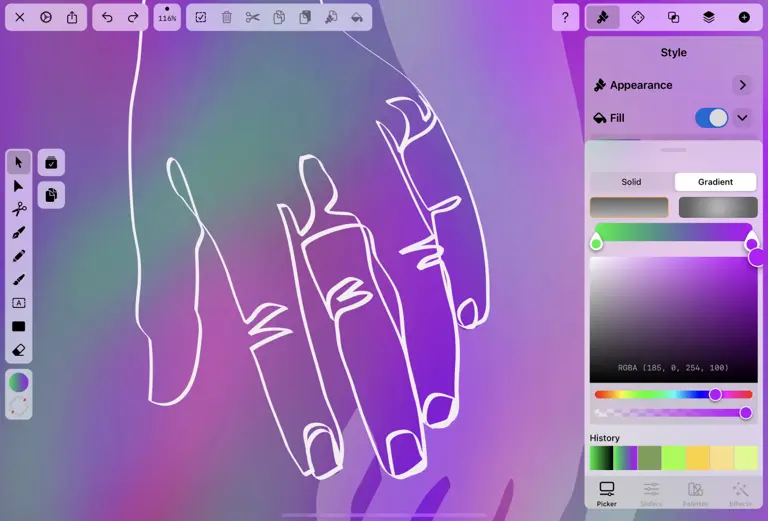Select the Brush tool
768x521 pixels.
[19, 280]
